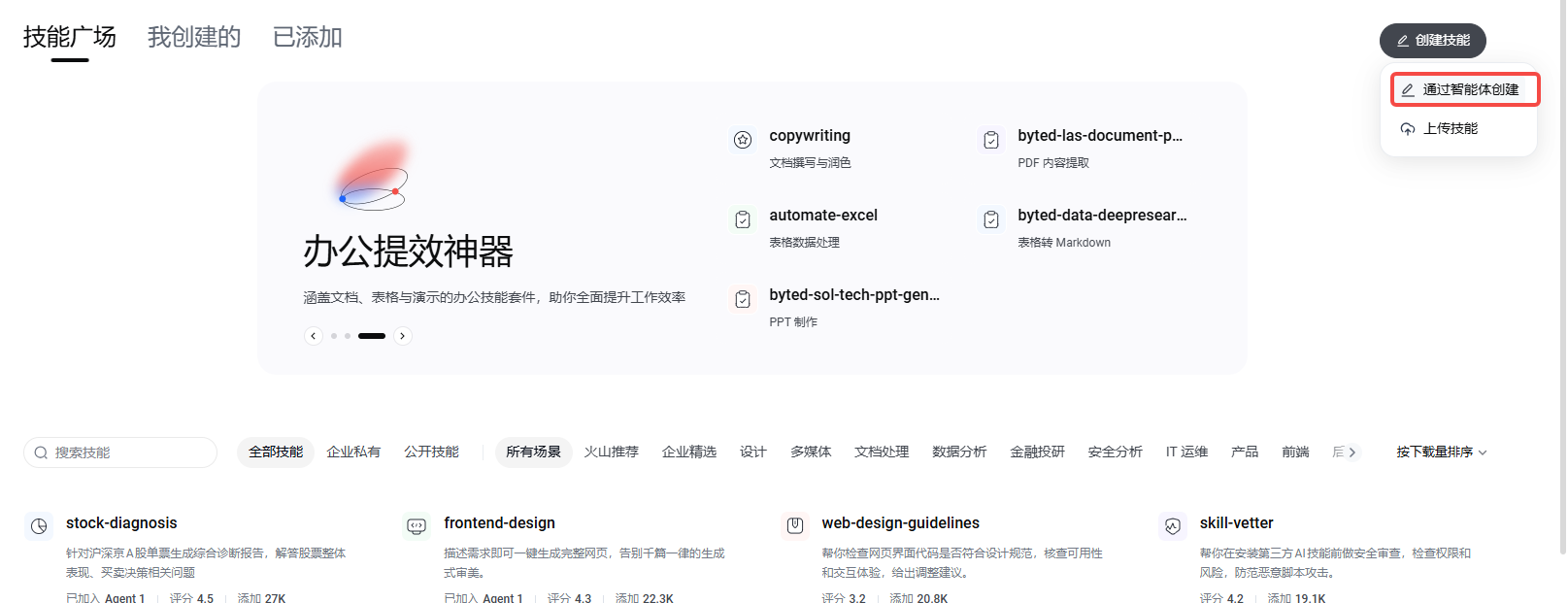The height and width of the screenshot is (603, 1568).
Task: Click the active banner carousel indicator
Action: click(x=372, y=336)
